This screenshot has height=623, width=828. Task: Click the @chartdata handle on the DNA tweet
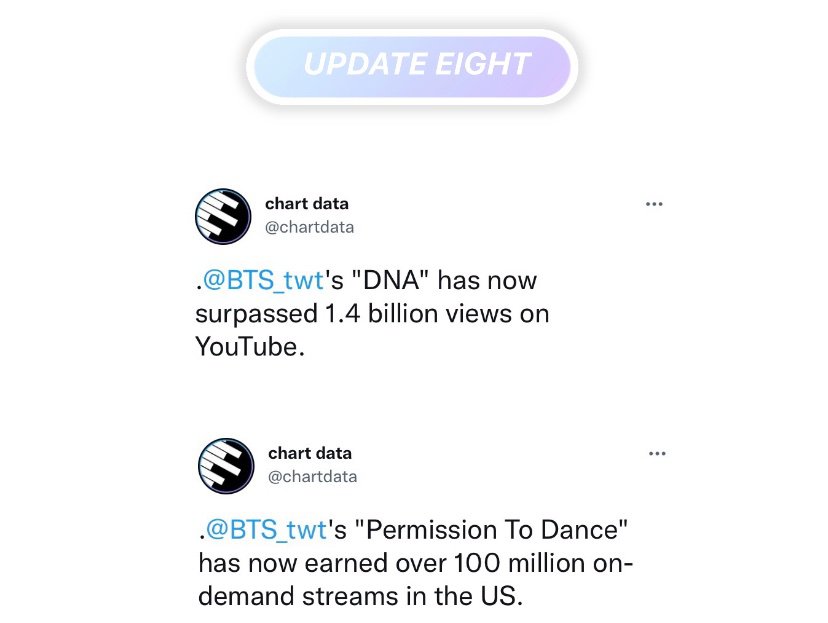[309, 227]
